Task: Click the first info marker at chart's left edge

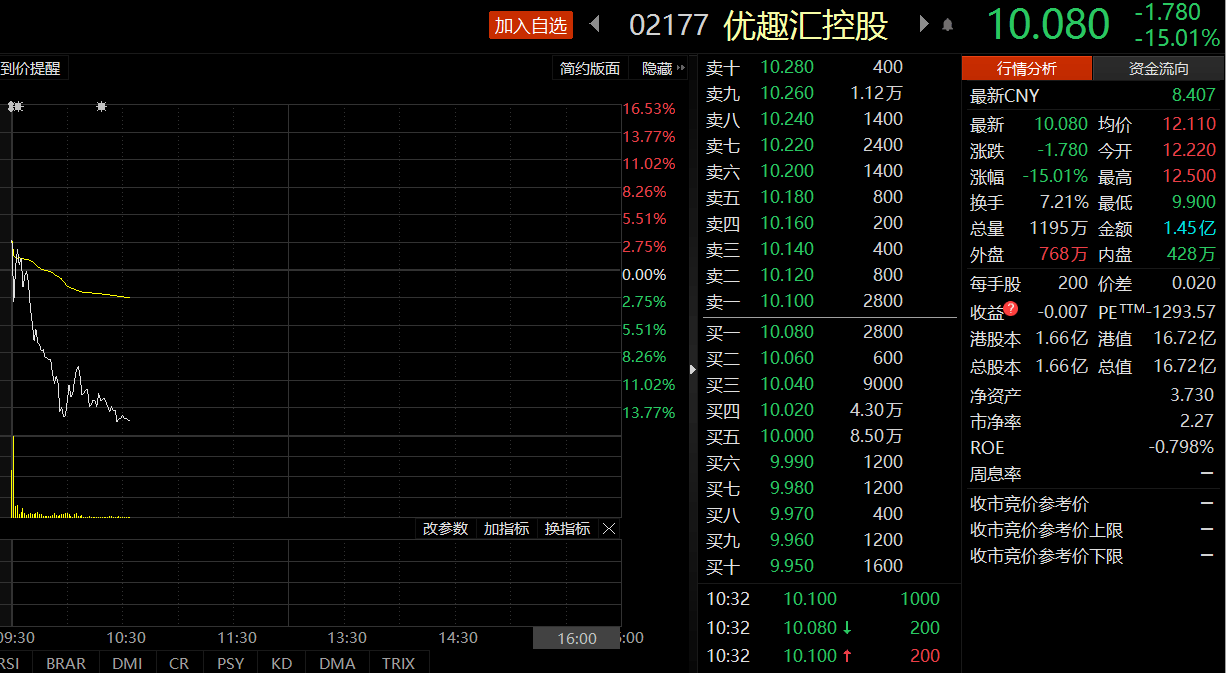Action: tap(15, 106)
